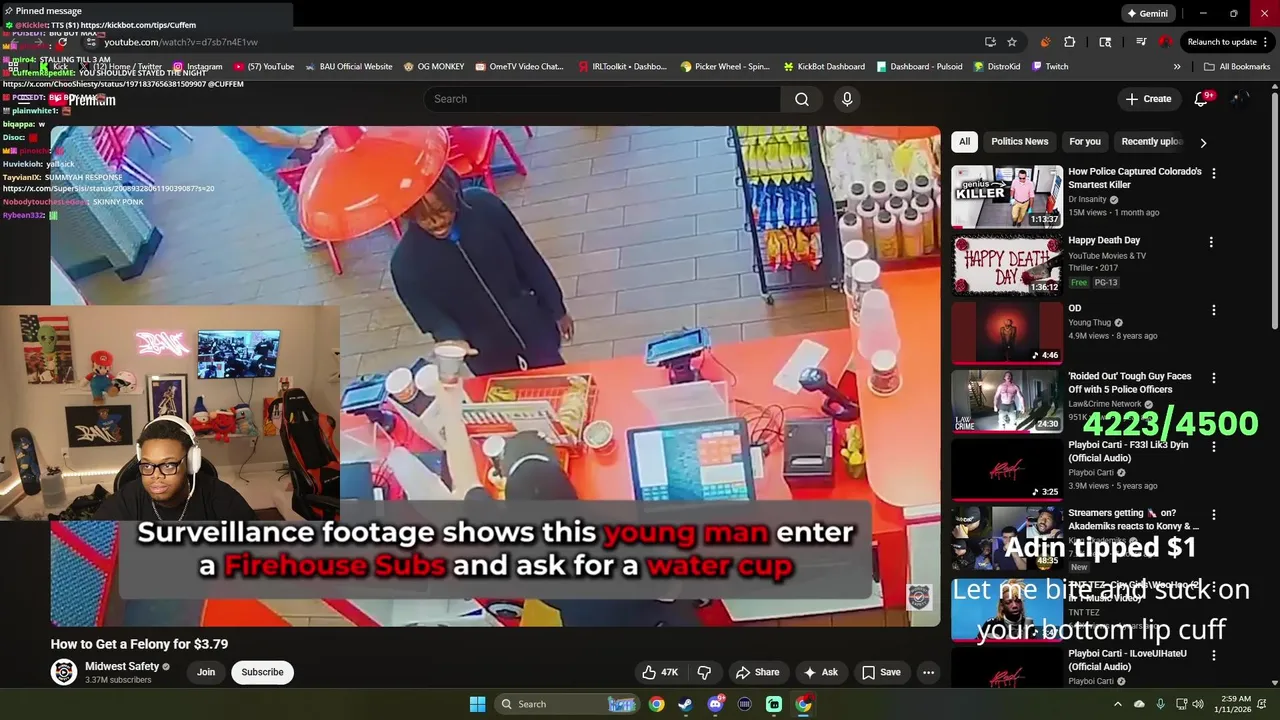Start voice search with microphone icon
Viewport: 1280px width, 720px height.
click(847, 99)
